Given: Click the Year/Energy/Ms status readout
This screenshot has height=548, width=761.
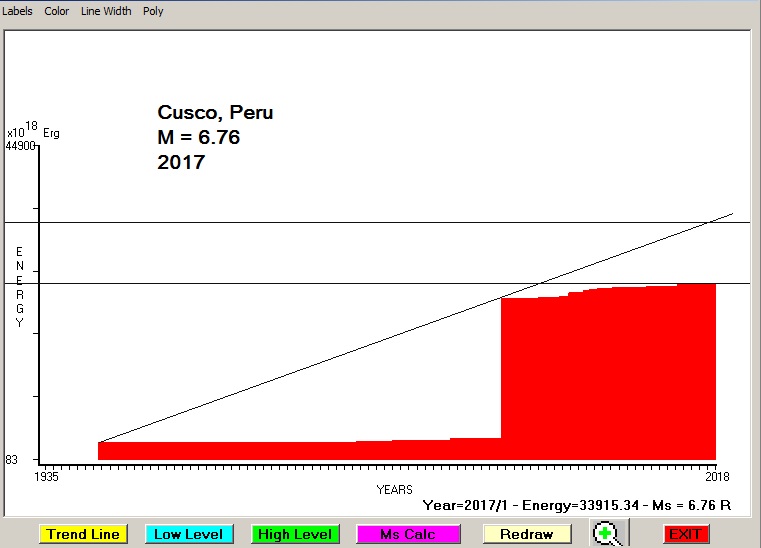Looking at the screenshot, I should [x=577, y=505].
